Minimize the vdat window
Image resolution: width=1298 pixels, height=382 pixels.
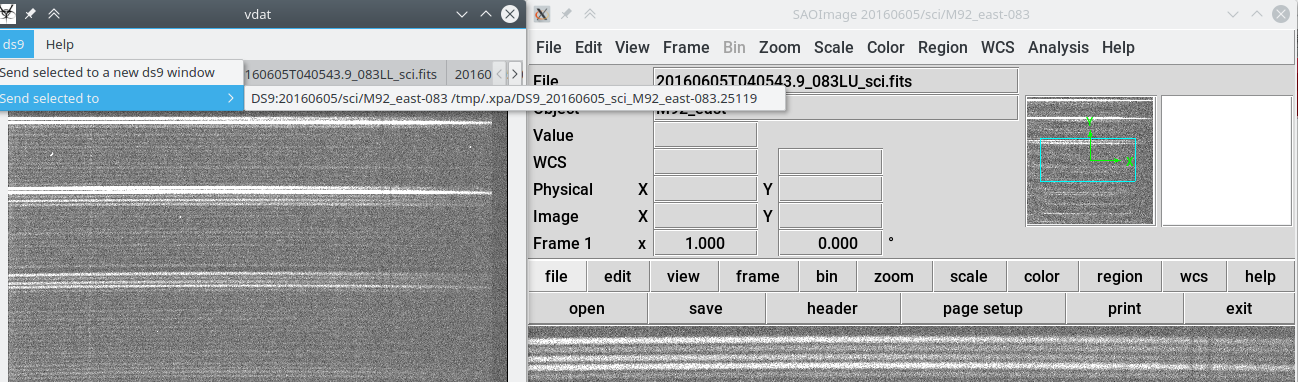(x=462, y=15)
